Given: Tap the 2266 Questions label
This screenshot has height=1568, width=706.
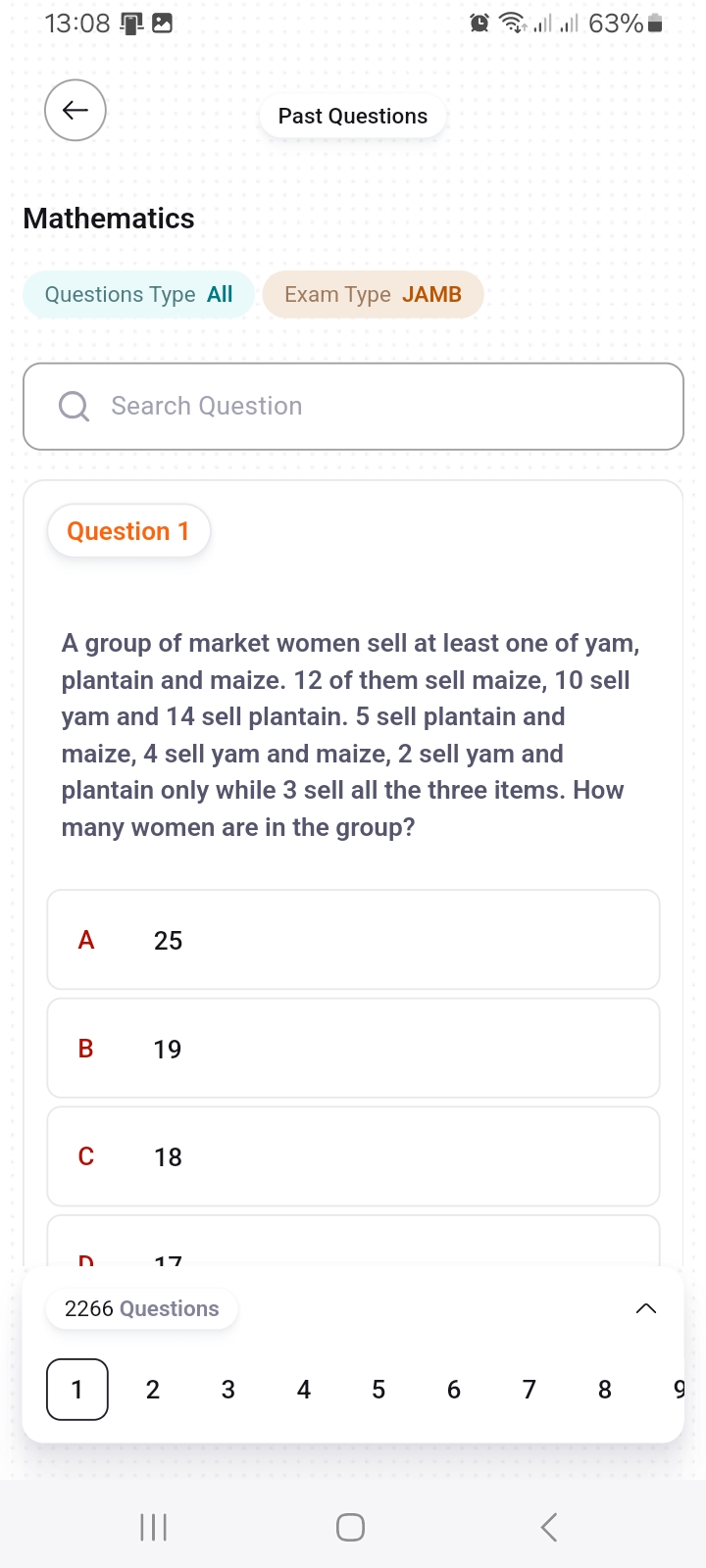Looking at the screenshot, I should click(142, 1309).
